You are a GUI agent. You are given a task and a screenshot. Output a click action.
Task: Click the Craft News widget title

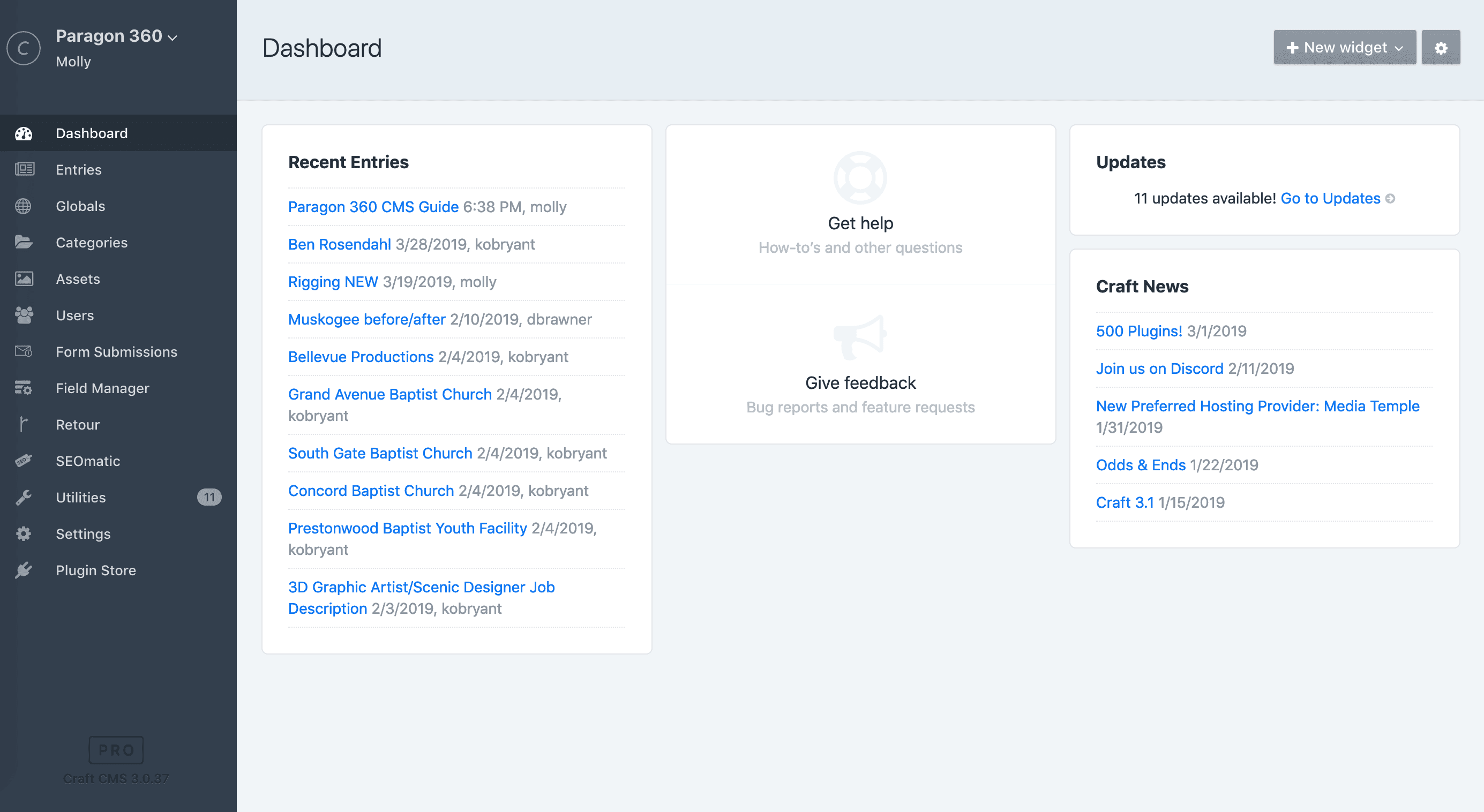1142,286
